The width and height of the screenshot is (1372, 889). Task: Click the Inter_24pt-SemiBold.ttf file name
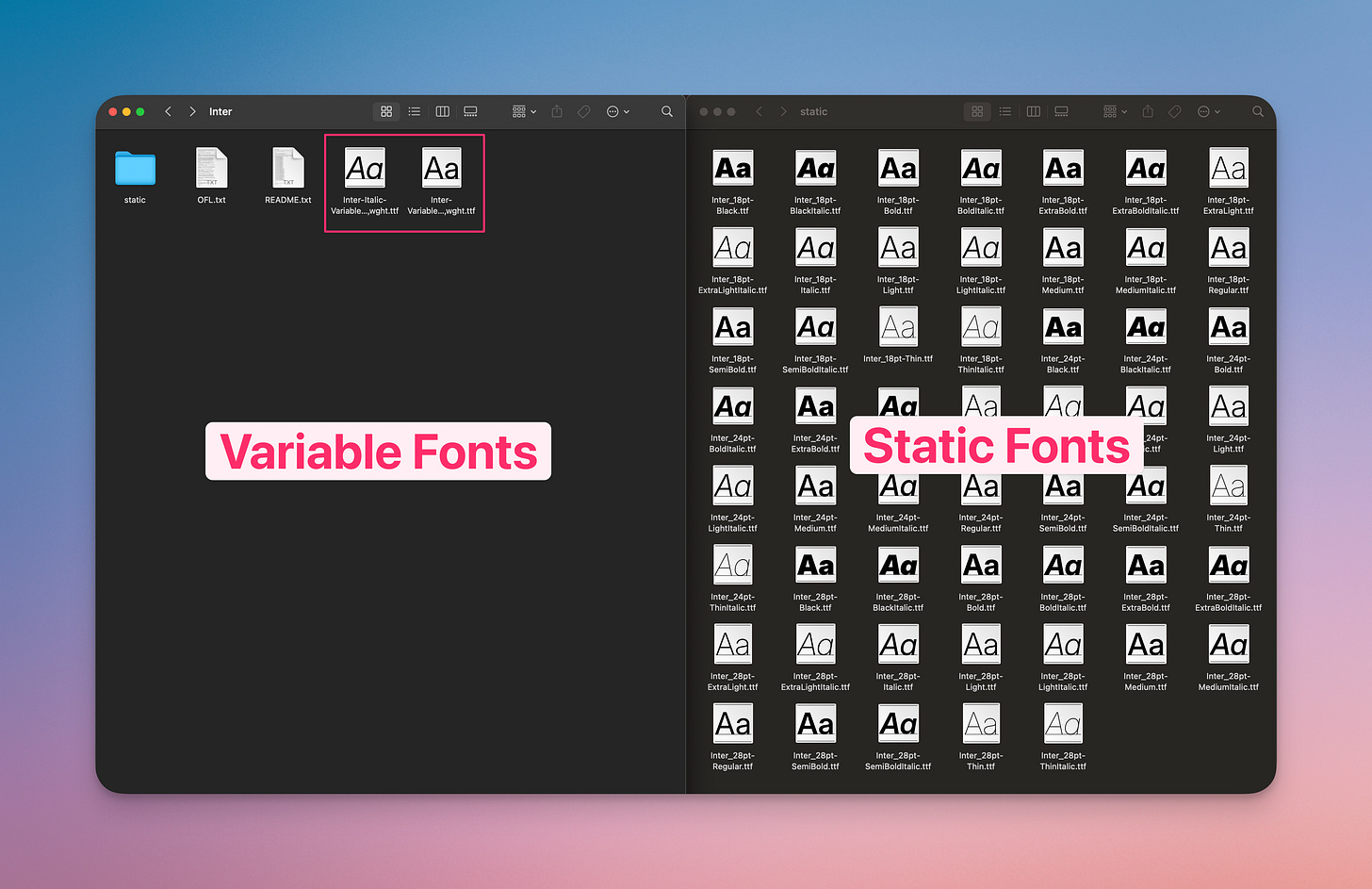pos(1063,523)
